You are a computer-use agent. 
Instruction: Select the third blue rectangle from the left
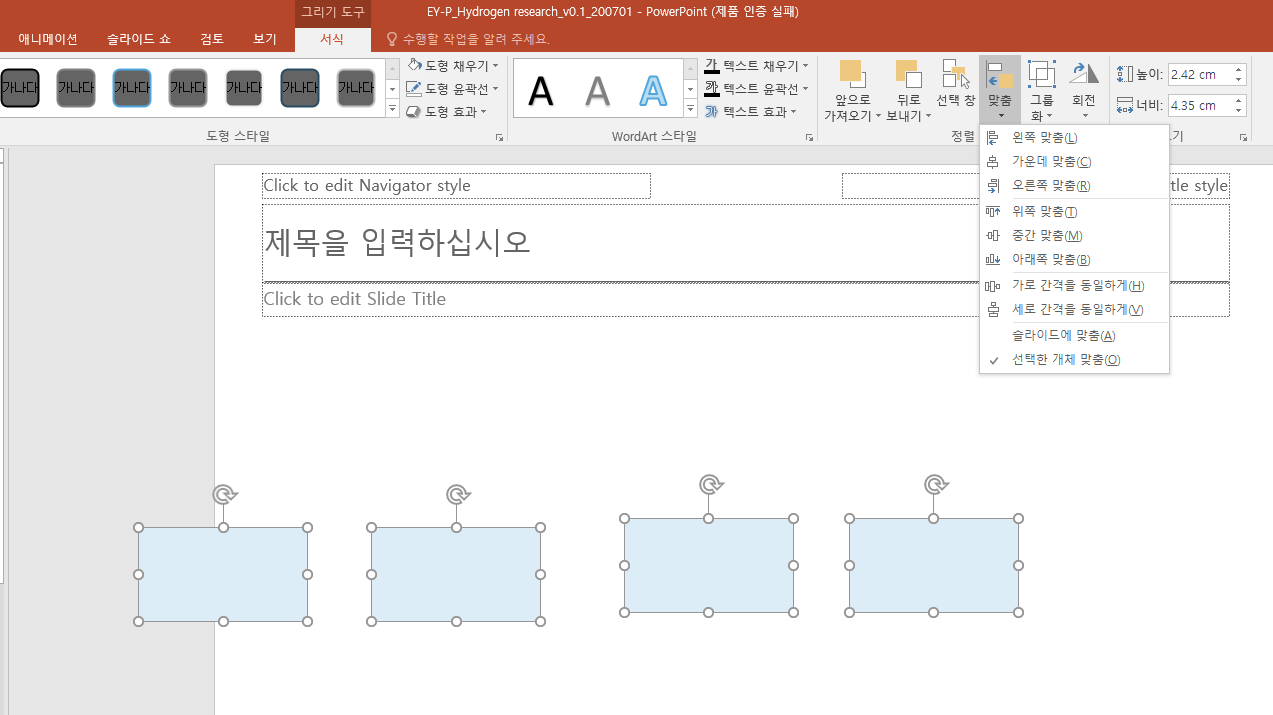coord(709,565)
